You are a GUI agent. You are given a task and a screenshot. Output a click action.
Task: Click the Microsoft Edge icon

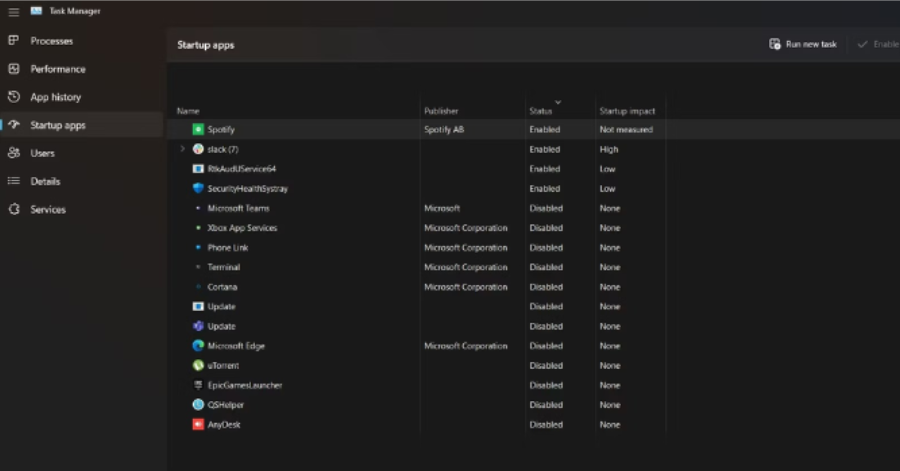(x=198, y=346)
